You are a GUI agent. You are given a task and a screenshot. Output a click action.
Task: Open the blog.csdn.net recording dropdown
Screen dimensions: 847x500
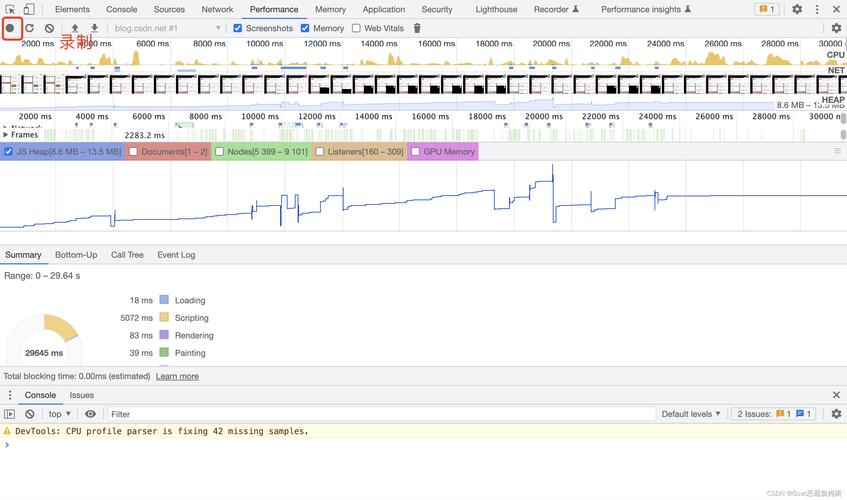point(166,28)
